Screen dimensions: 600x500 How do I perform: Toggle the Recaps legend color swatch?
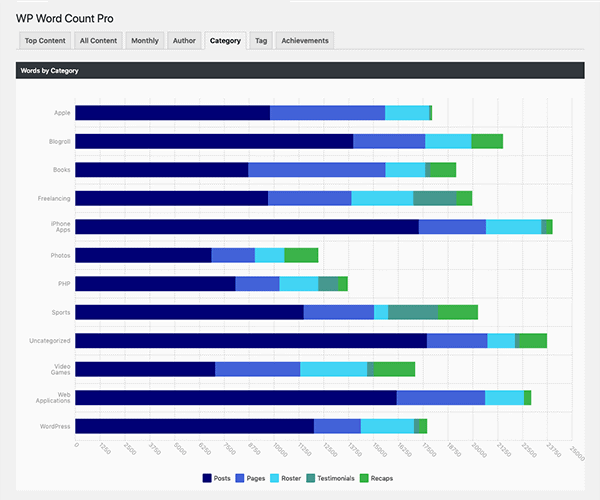click(364, 478)
